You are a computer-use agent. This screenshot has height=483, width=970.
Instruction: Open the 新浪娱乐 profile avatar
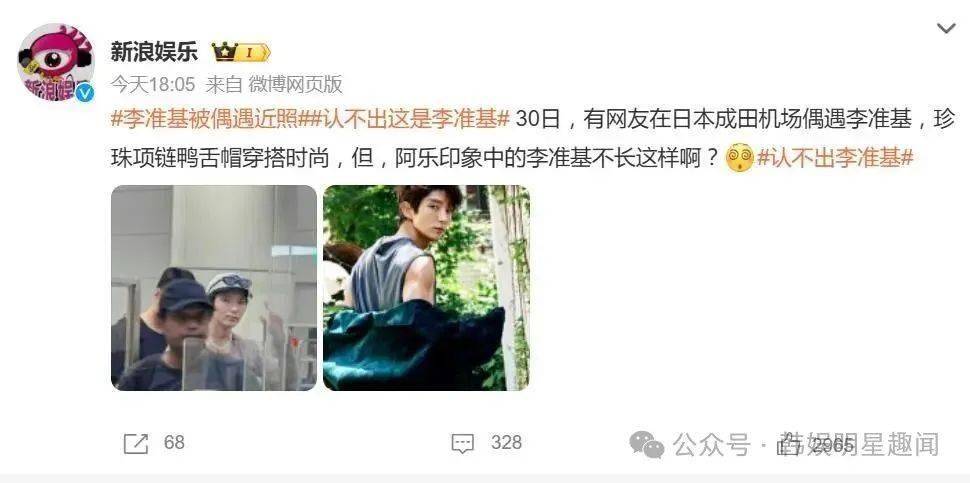tap(56, 62)
